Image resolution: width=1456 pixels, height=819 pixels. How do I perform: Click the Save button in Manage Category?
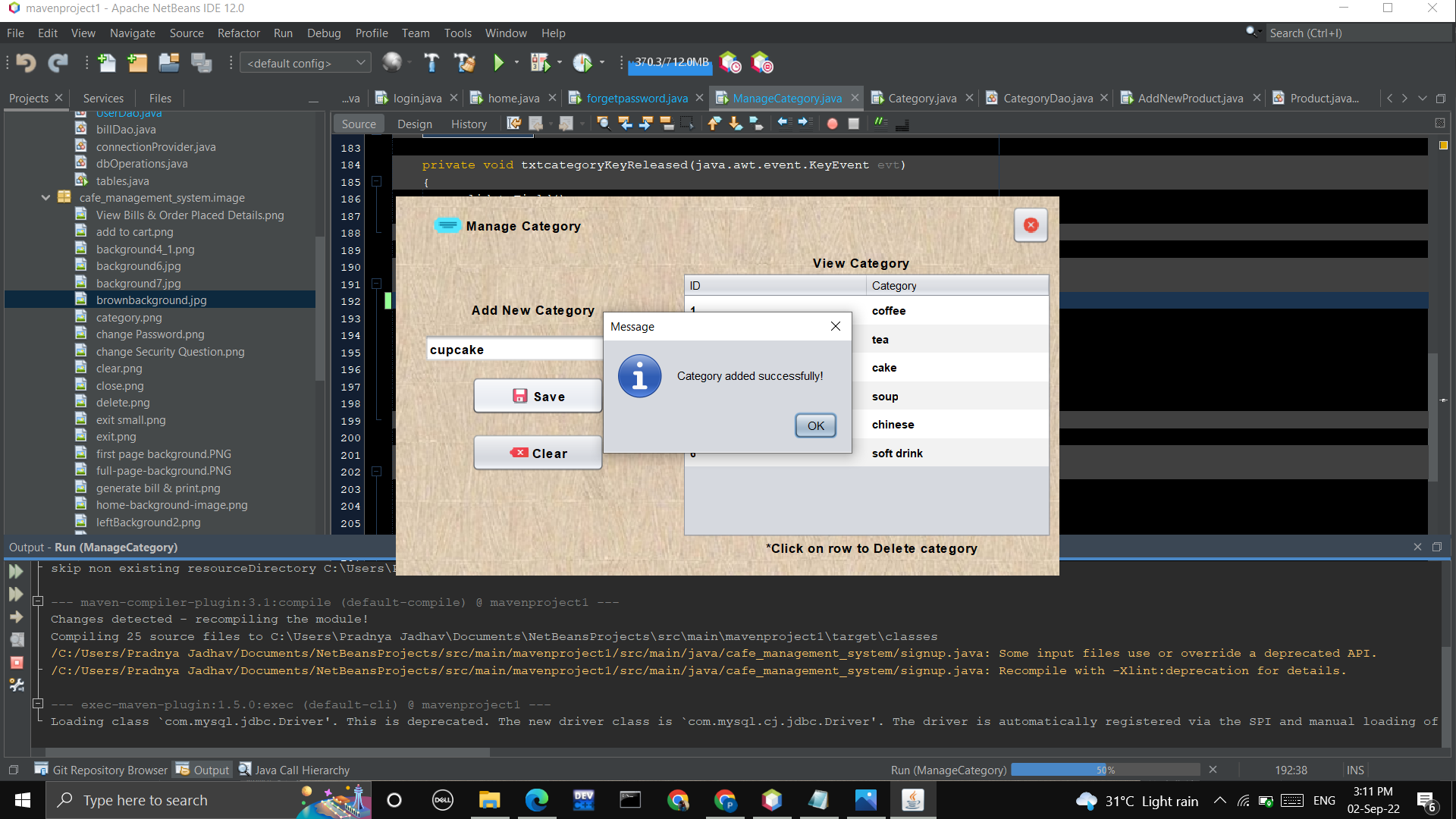coord(538,397)
